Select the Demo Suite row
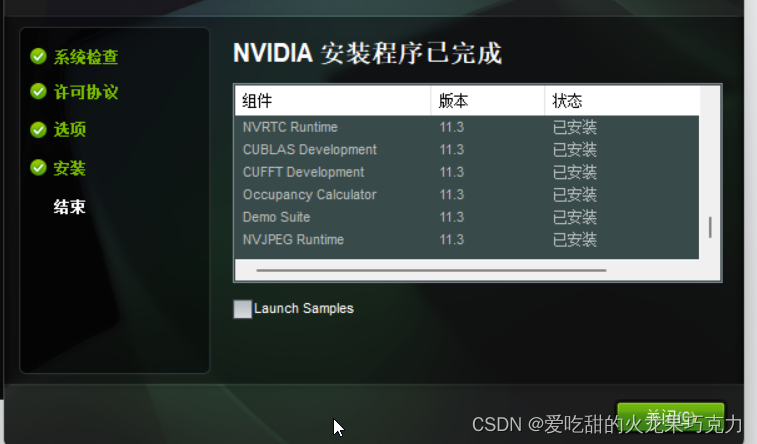The height and width of the screenshot is (444, 757). (467, 217)
